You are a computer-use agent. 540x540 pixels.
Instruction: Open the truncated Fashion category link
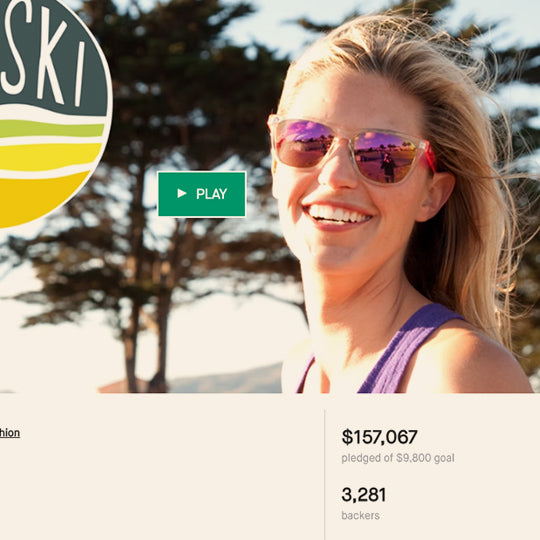pos(10,433)
